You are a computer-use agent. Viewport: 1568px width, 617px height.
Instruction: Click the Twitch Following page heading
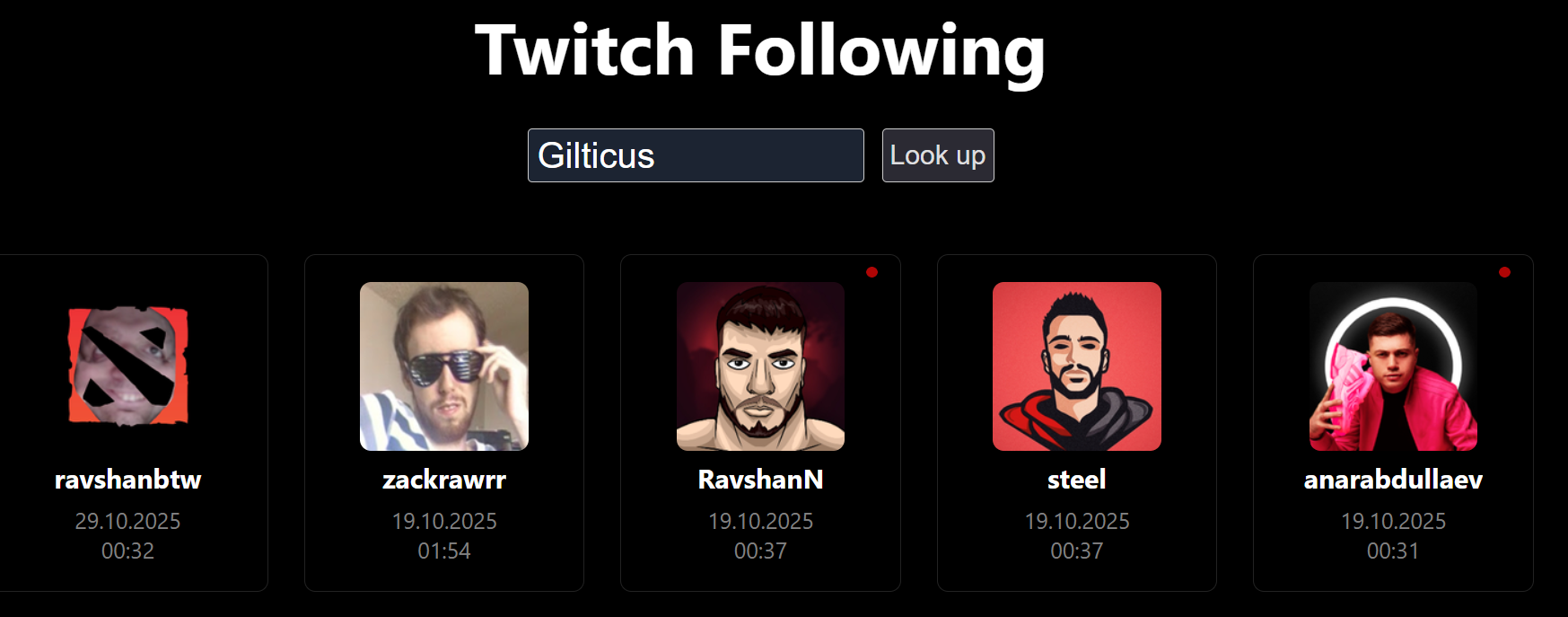pyautogui.click(x=760, y=51)
